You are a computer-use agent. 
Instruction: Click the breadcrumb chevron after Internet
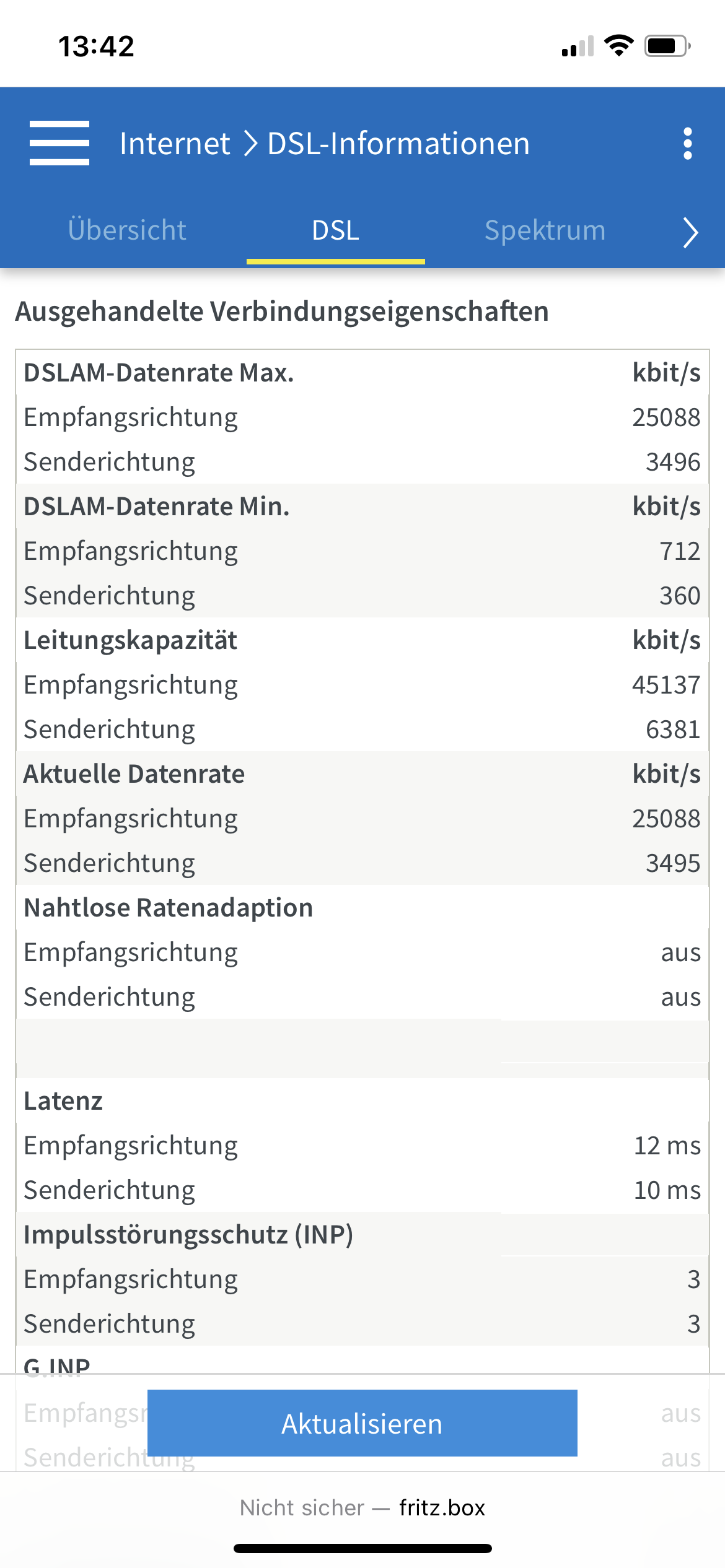(250, 144)
